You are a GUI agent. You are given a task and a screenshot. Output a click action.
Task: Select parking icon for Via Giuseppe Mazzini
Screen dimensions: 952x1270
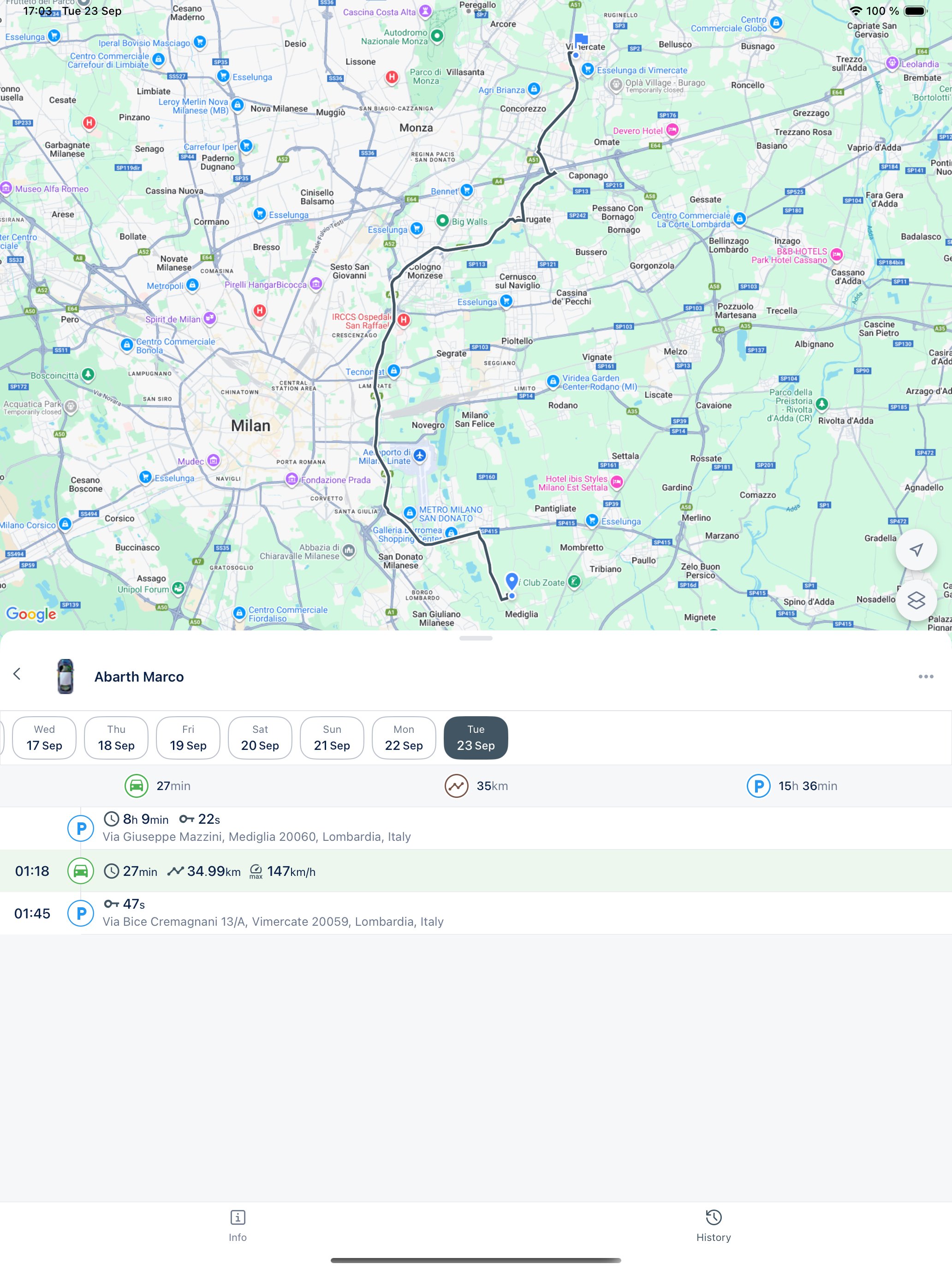point(81,828)
